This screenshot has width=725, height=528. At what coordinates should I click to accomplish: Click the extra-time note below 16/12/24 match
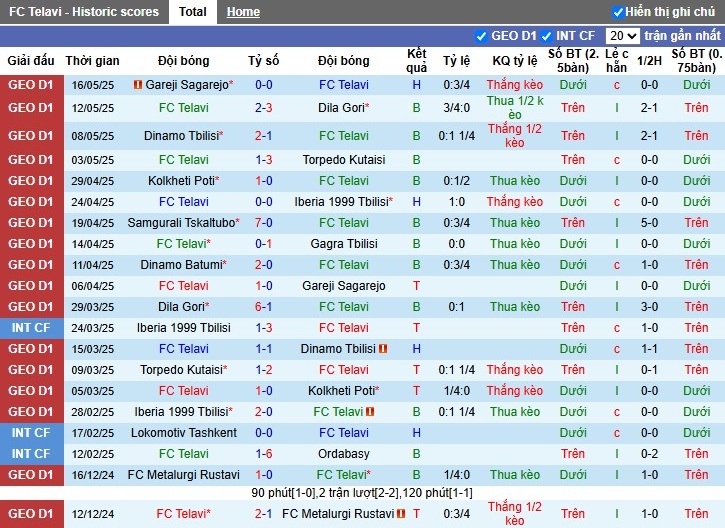[362, 493]
